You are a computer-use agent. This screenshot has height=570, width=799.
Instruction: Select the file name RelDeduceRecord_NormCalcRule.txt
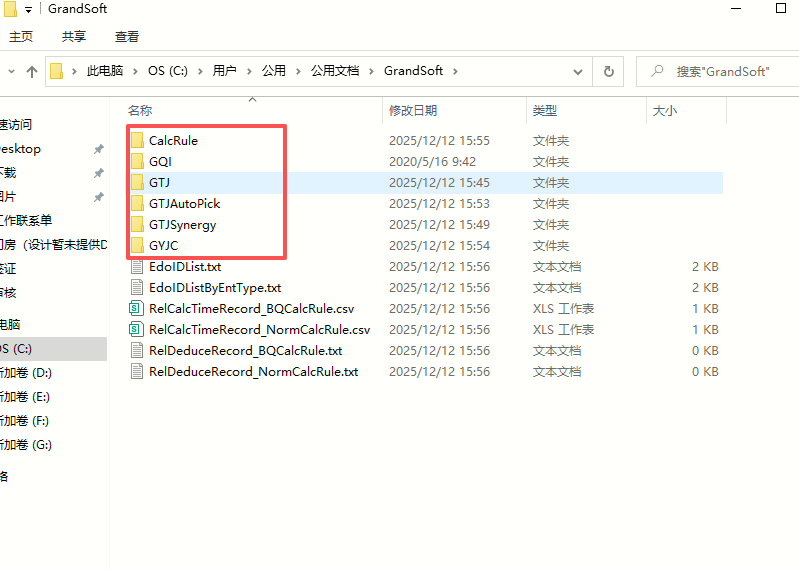pyautogui.click(x=253, y=372)
